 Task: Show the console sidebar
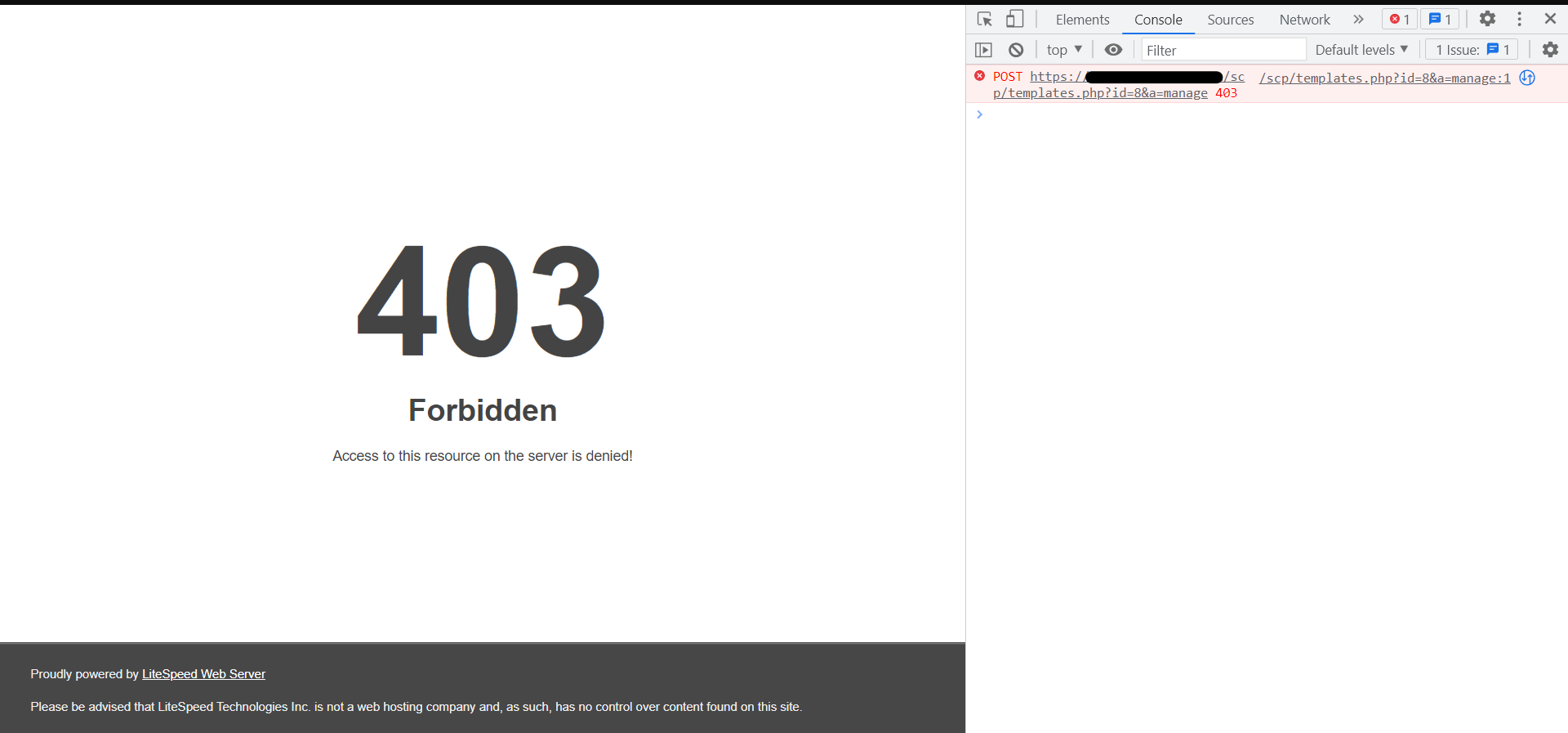983,50
